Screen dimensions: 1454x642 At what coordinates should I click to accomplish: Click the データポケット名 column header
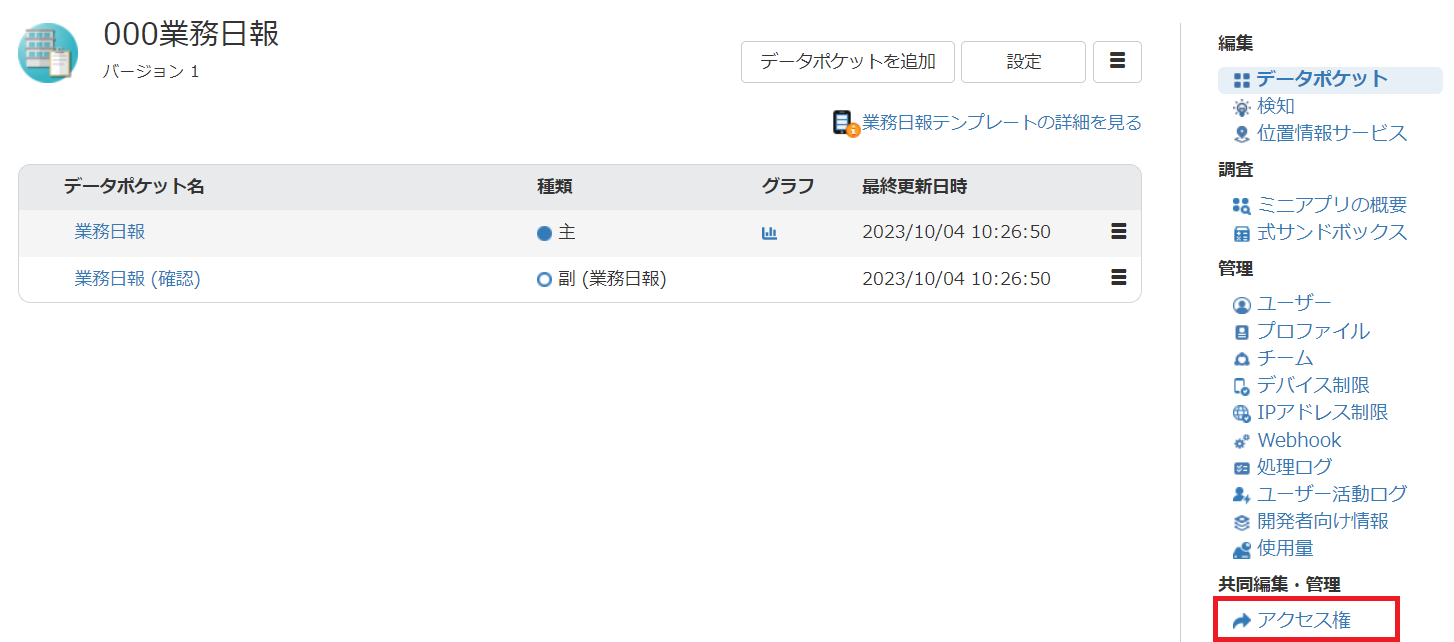pos(134,186)
